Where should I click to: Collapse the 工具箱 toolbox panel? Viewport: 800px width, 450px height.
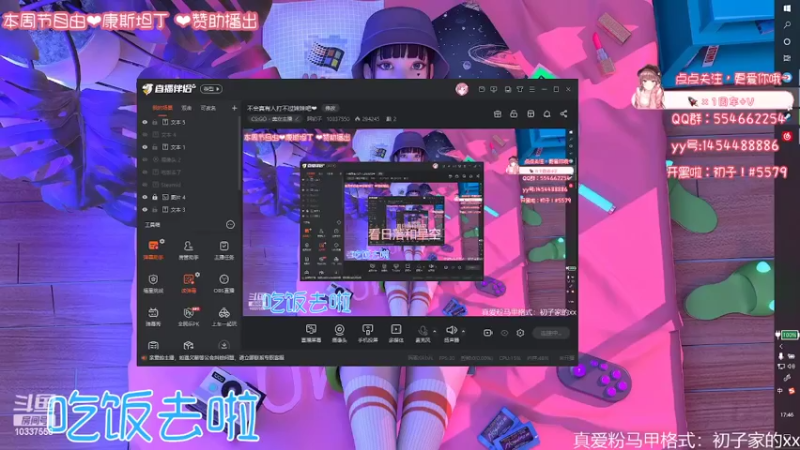(230, 224)
